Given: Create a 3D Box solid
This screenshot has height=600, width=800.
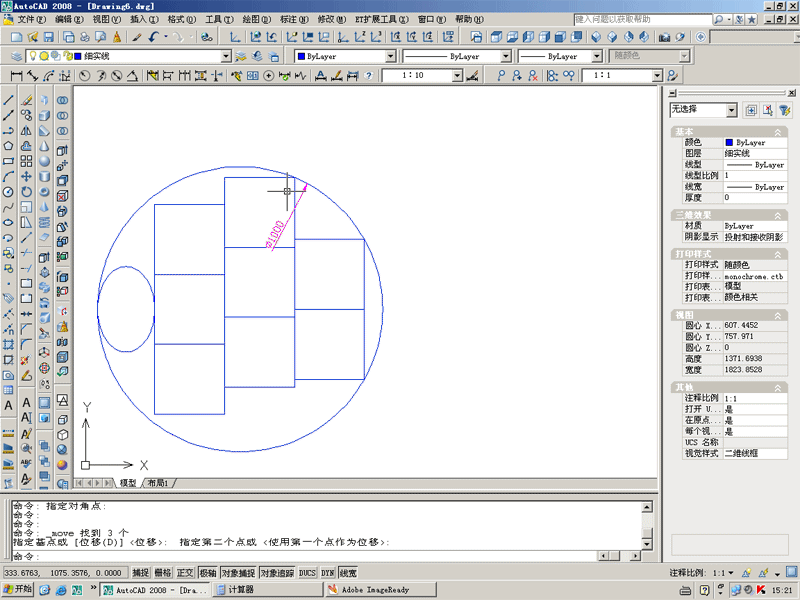Looking at the screenshot, I should pyautogui.click(x=45, y=115).
